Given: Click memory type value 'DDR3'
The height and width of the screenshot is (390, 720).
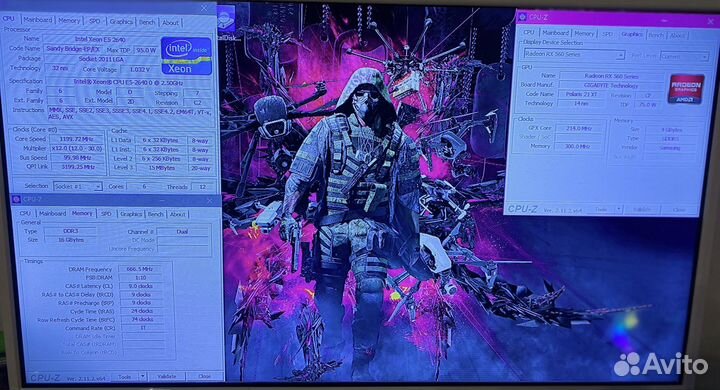Looking at the screenshot, I should [70, 231].
